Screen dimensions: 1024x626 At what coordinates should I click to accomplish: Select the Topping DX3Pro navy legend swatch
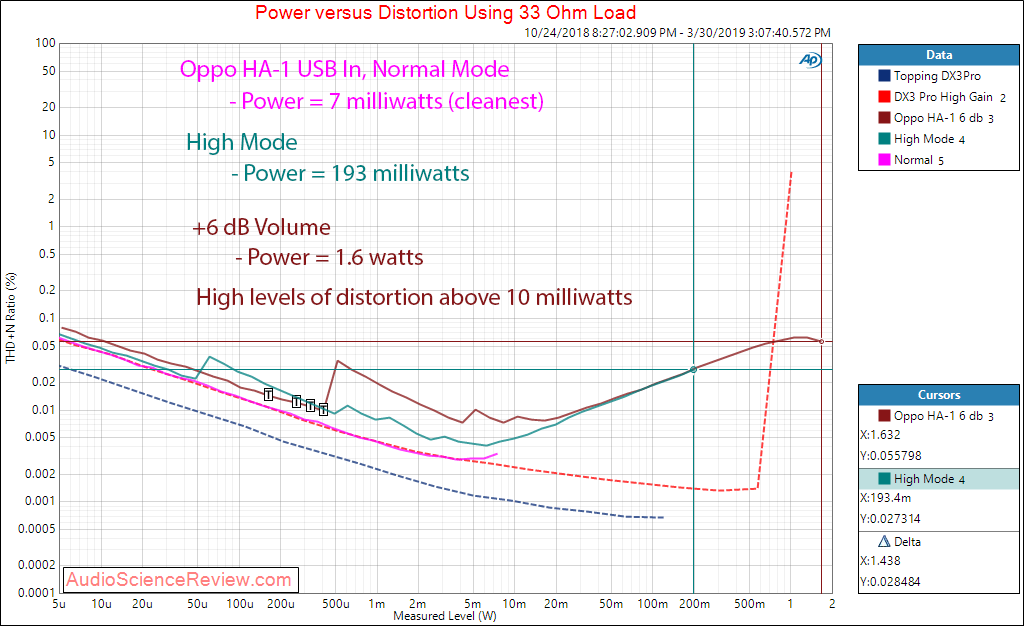pyautogui.click(x=884, y=76)
